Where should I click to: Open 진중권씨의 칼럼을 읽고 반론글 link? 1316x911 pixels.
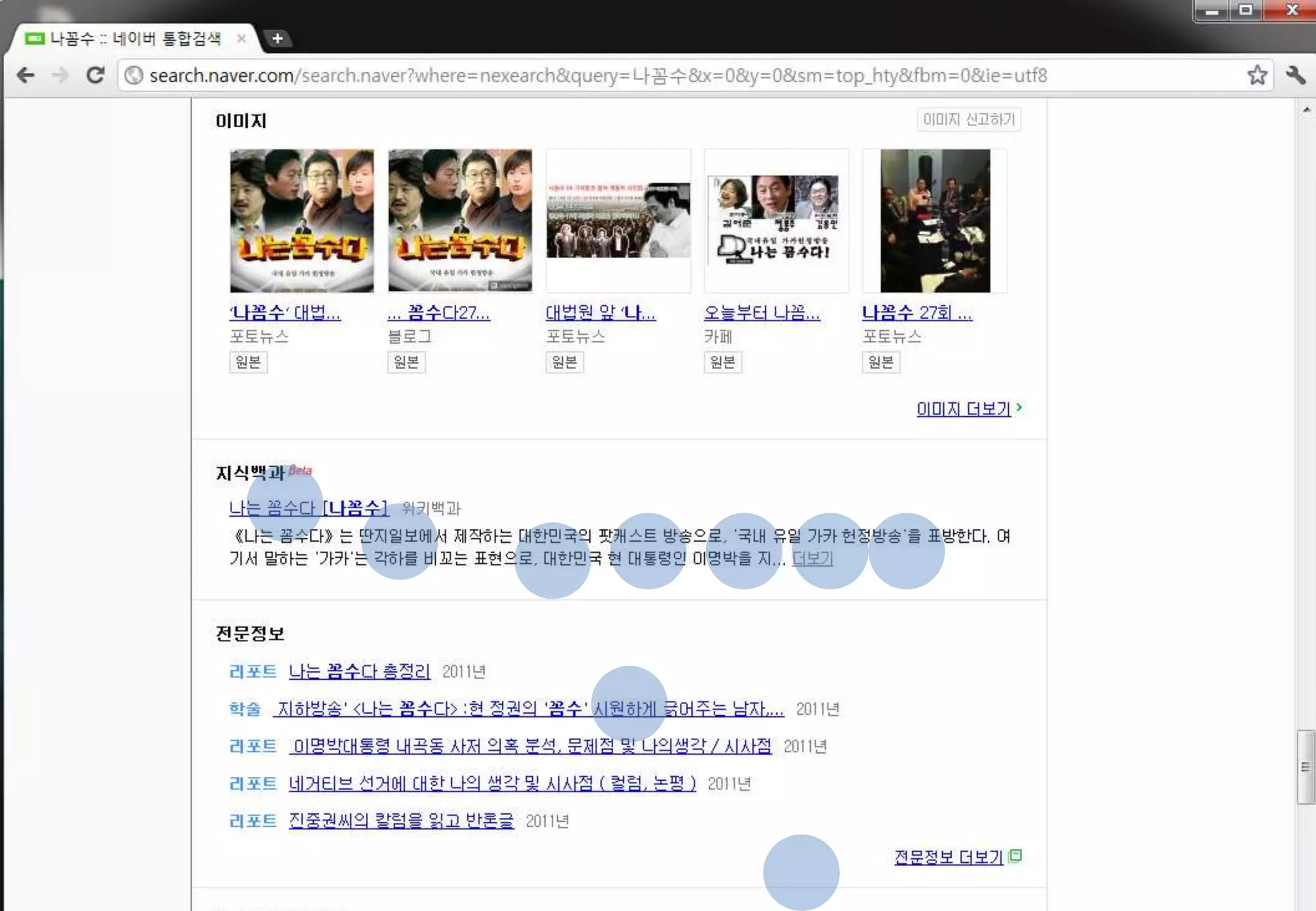(x=401, y=820)
